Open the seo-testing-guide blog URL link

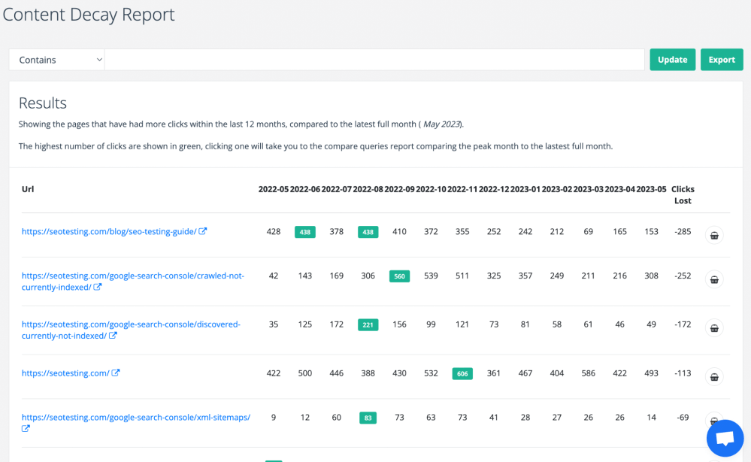[108, 232]
